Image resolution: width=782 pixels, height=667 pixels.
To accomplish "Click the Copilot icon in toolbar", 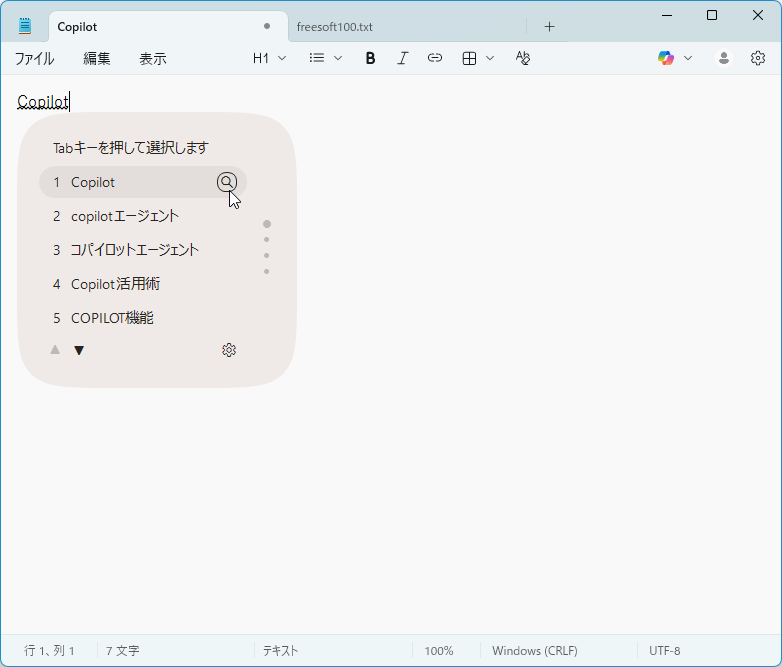I will tap(666, 58).
